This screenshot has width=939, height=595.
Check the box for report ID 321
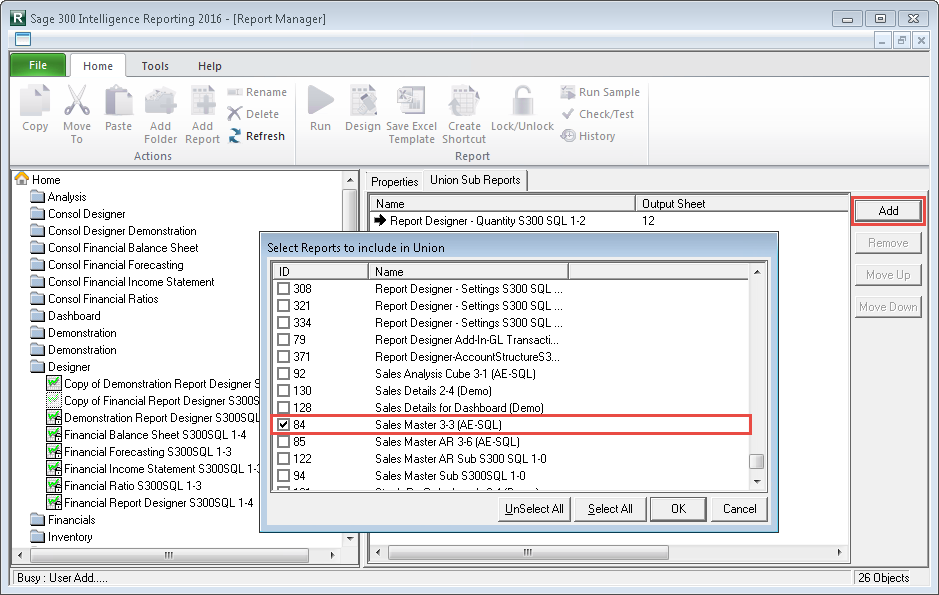click(283, 306)
